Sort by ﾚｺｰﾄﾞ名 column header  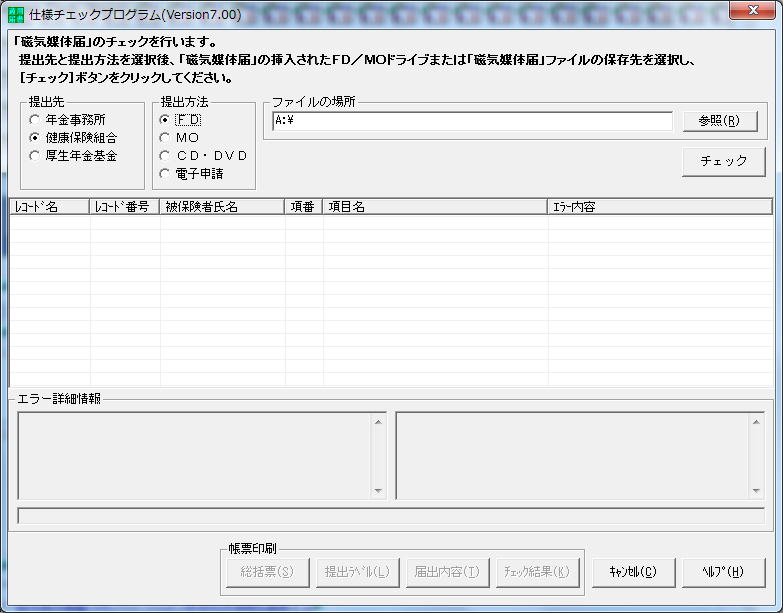click(49, 207)
